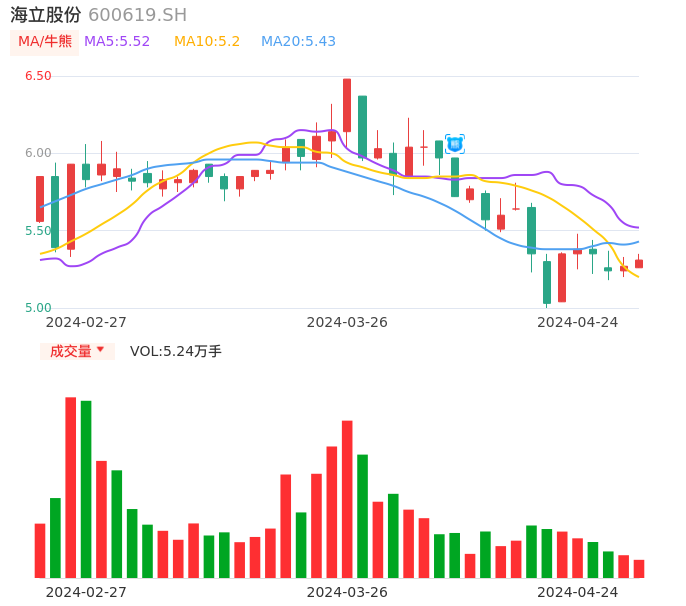Toggle the MA10 moving average label
The height and width of the screenshot is (606, 686).
pyautogui.click(x=207, y=42)
